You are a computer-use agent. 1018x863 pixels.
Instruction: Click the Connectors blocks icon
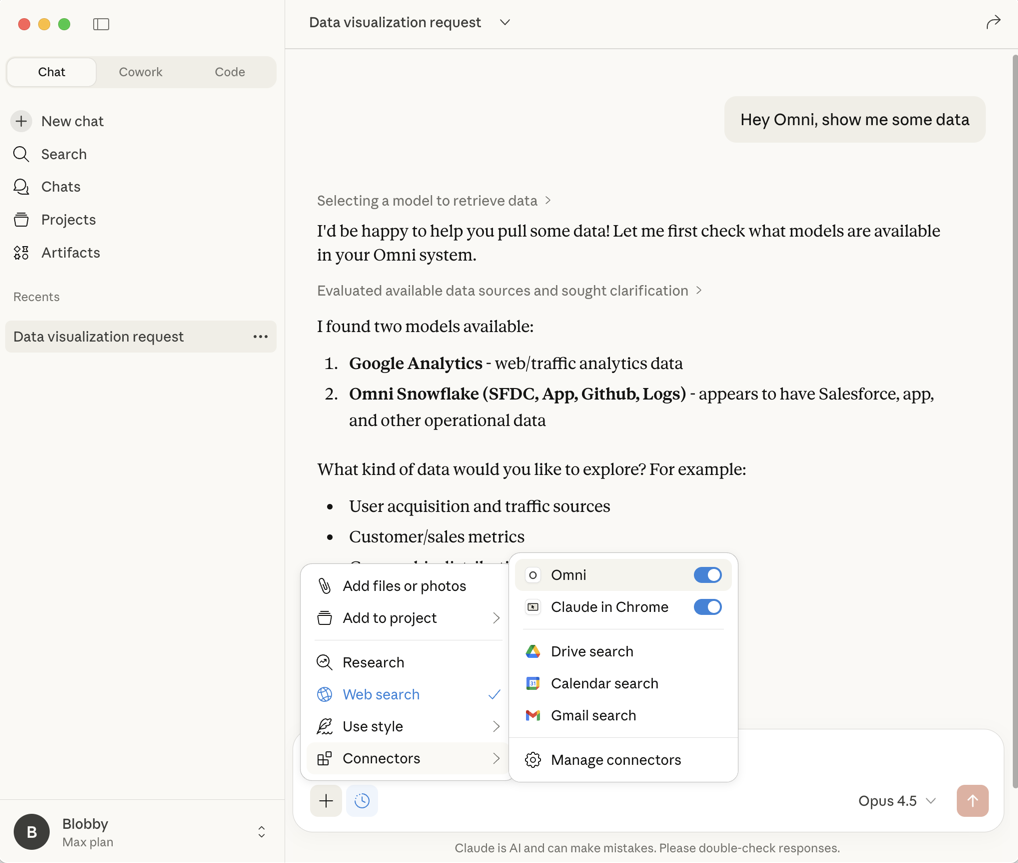tap(324, 758)
